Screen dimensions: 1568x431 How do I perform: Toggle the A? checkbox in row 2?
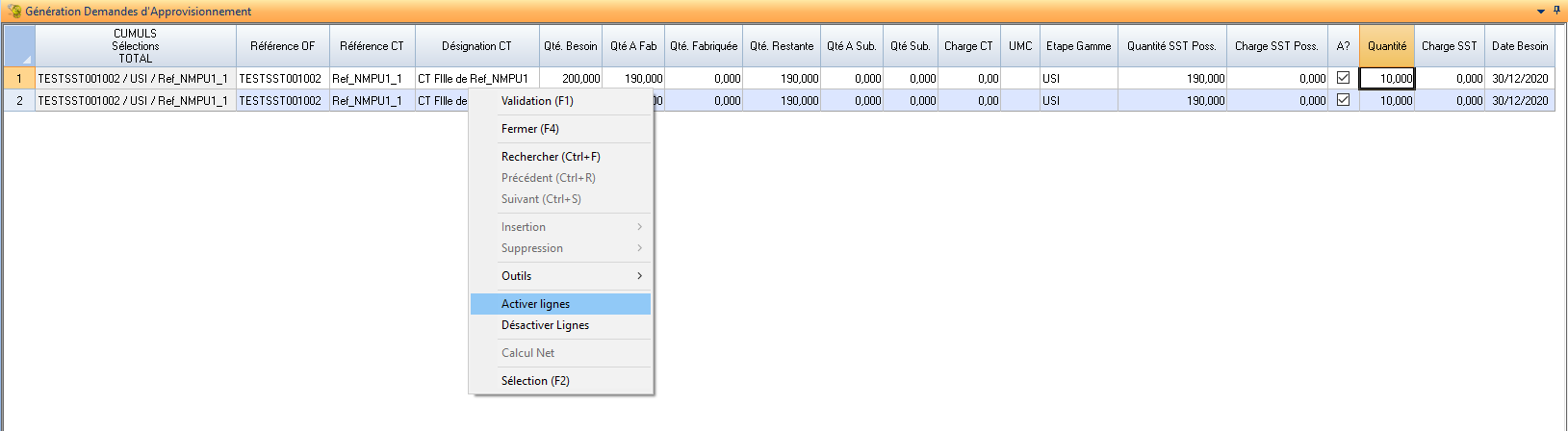(x=1343, y=100)
